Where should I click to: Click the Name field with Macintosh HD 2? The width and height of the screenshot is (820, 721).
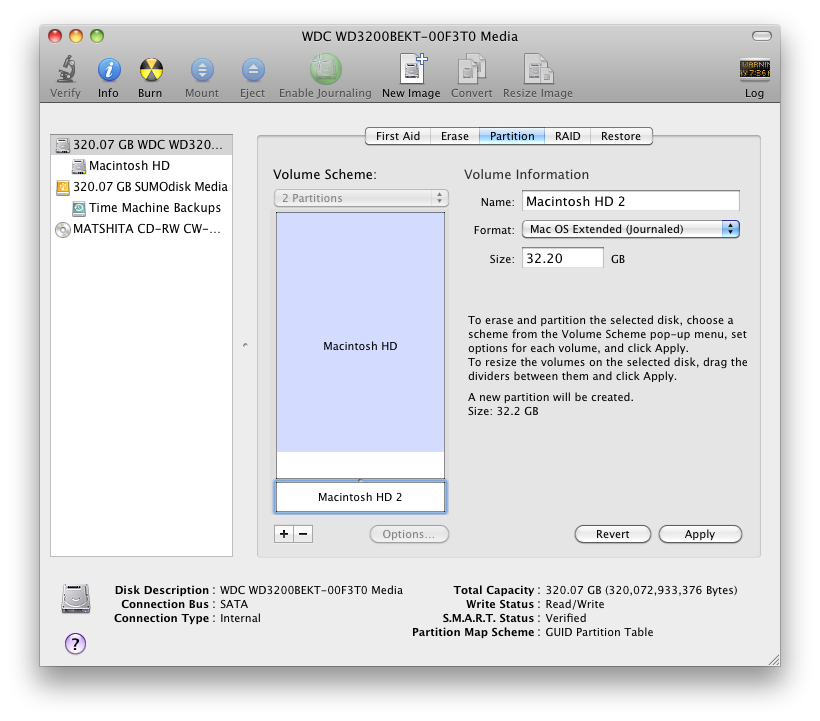click(x=631, y=201)
